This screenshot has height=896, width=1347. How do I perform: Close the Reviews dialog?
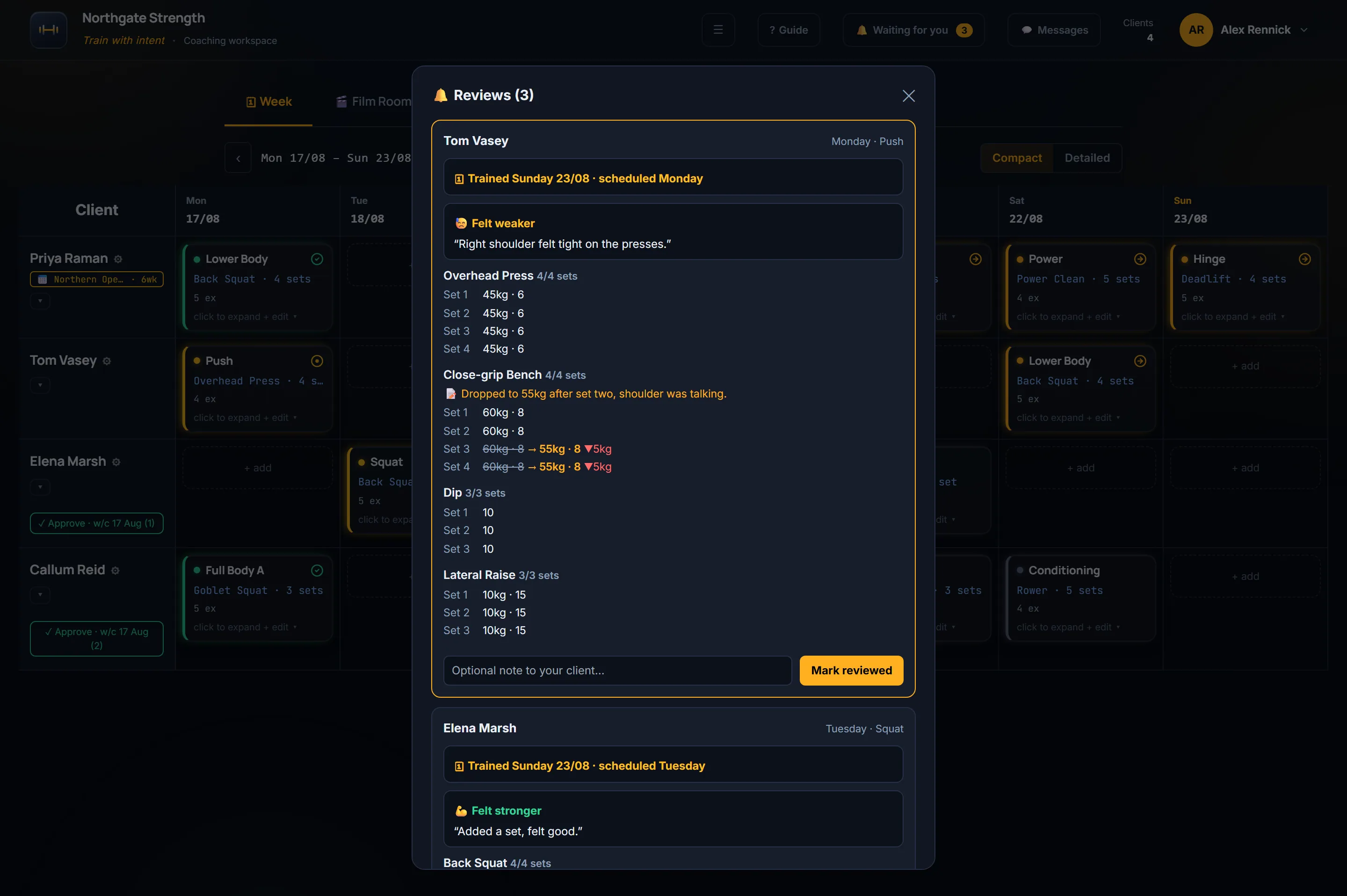tap(908, 95)
